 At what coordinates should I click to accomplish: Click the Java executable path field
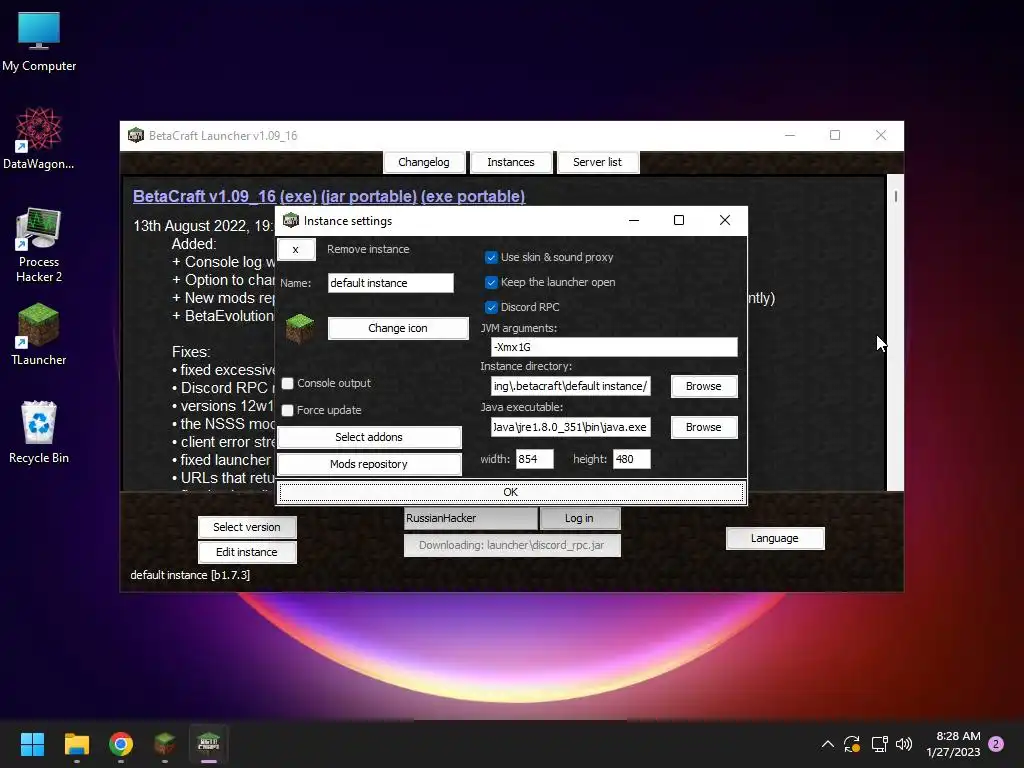point(570,427)
